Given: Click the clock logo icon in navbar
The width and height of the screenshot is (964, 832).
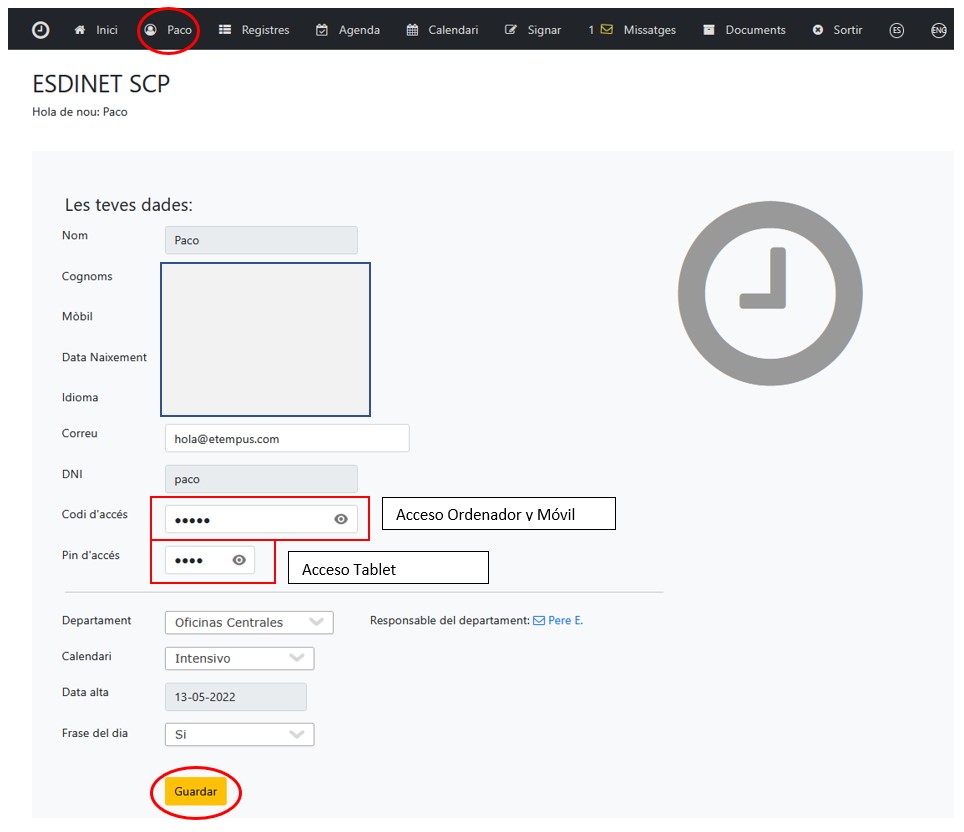Looking at the screenshot, I should tap(41, 30).
